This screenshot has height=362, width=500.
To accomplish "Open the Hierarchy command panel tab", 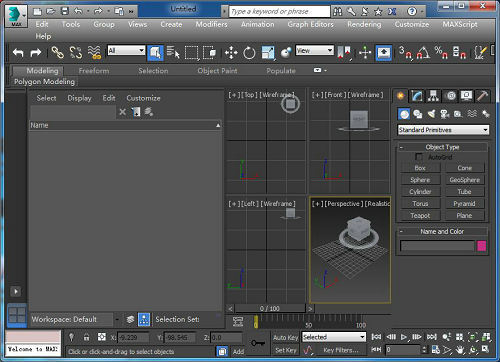I will [x=433, y=96].
